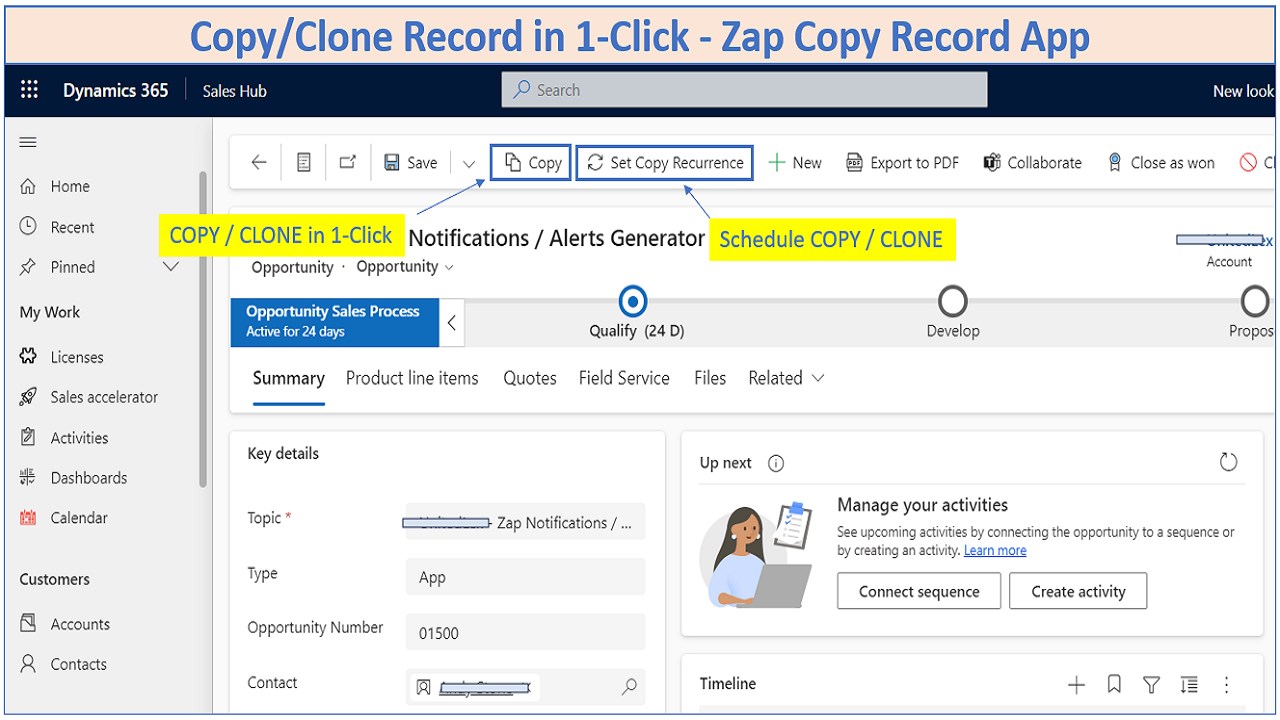Click the Calendar icon in sidebar

tap(28, 518)
